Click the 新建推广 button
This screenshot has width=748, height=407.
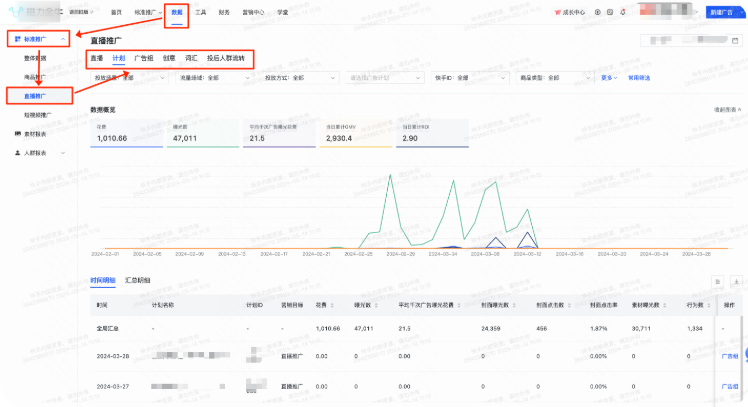pyautogui.click(x=724, y=12)
